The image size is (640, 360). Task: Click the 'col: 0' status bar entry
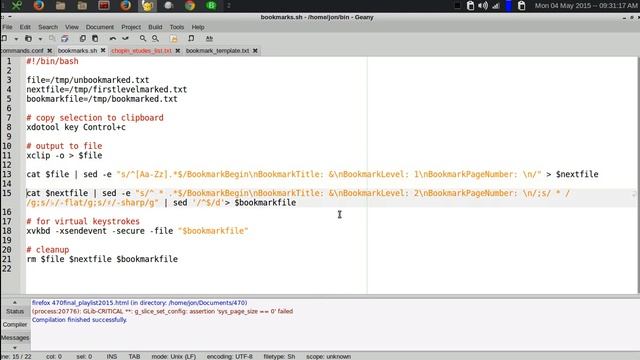tap(54, 356)
